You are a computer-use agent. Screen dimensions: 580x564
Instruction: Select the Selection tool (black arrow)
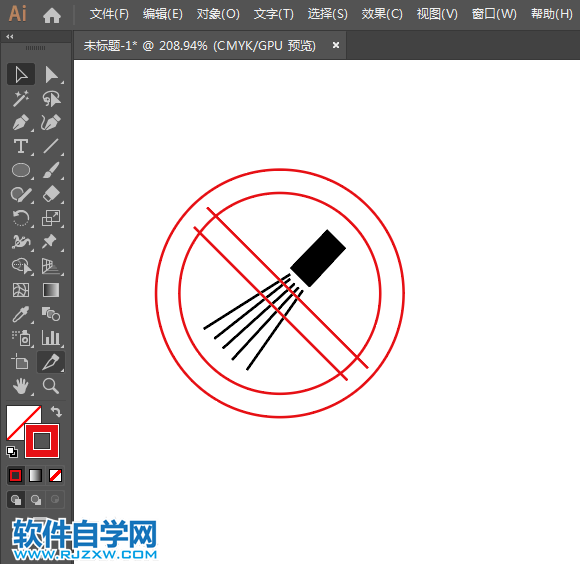pyautogui.click(x=21, y=74)
